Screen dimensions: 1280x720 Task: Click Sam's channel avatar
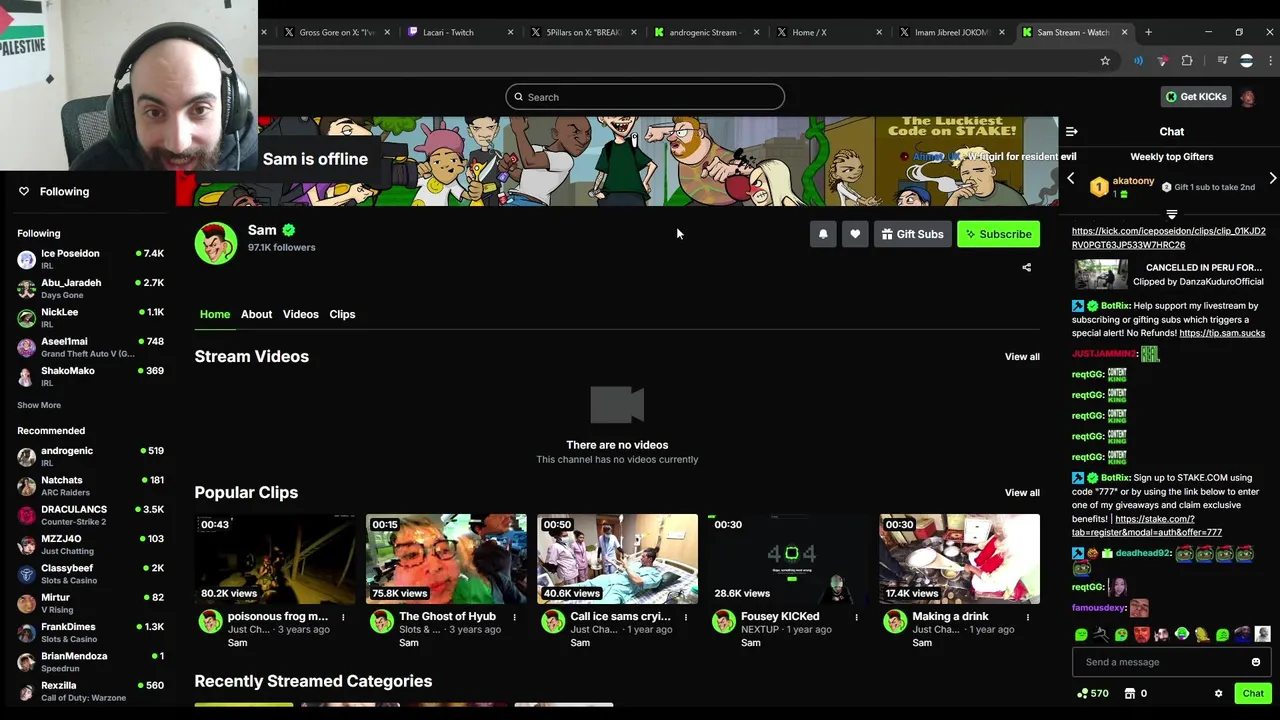(215, 243)
